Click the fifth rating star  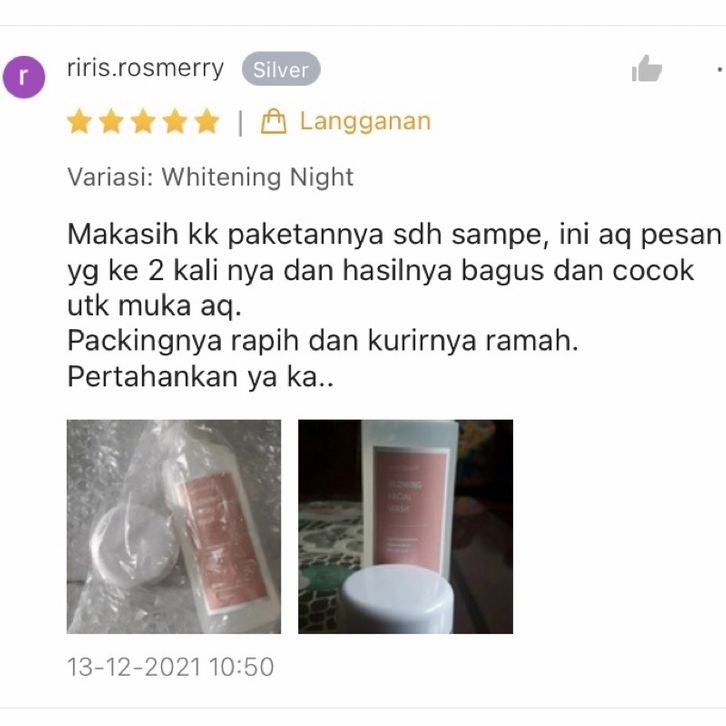coord(207,121)
